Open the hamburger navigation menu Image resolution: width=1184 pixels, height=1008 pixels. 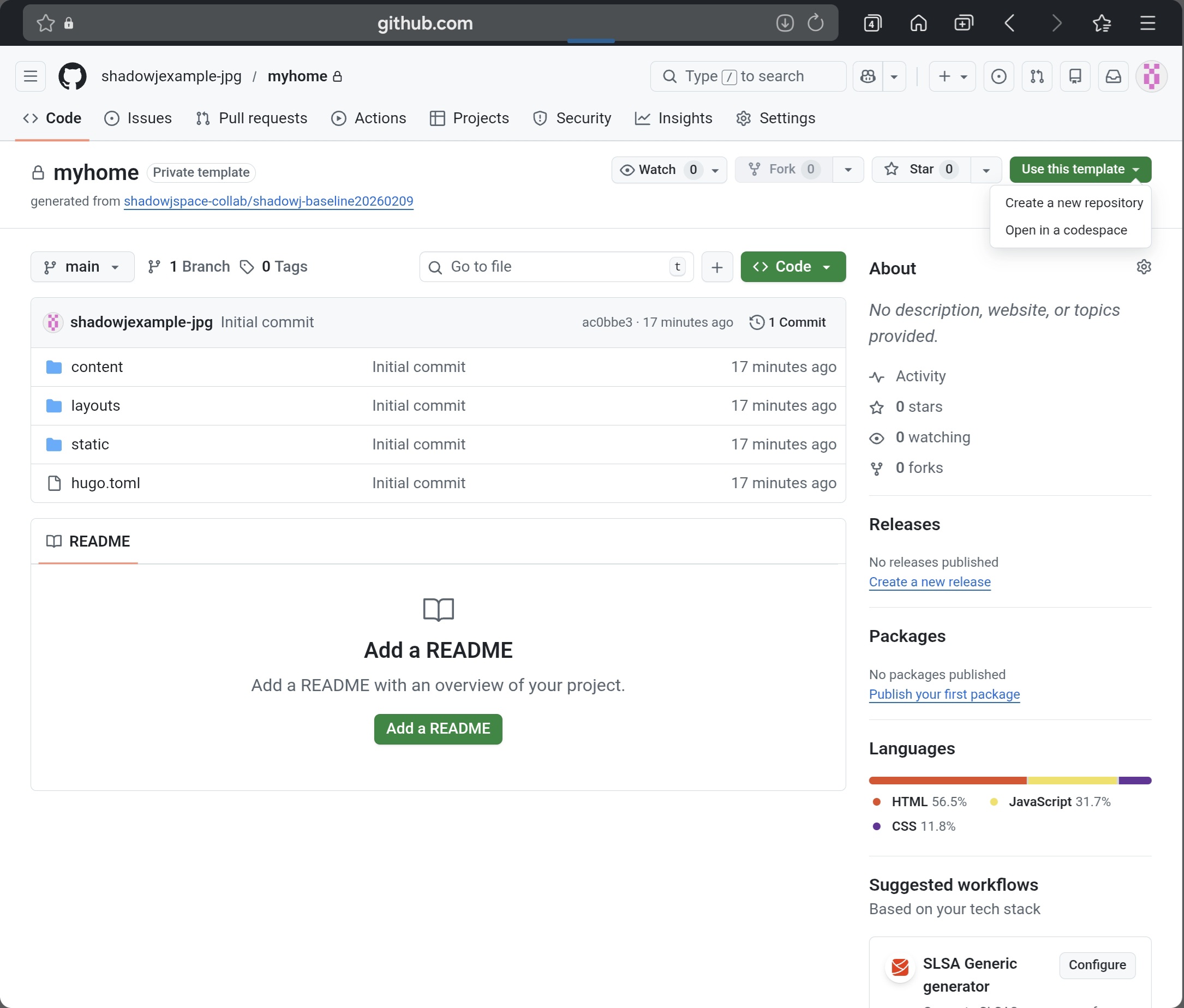click(31, 76)
